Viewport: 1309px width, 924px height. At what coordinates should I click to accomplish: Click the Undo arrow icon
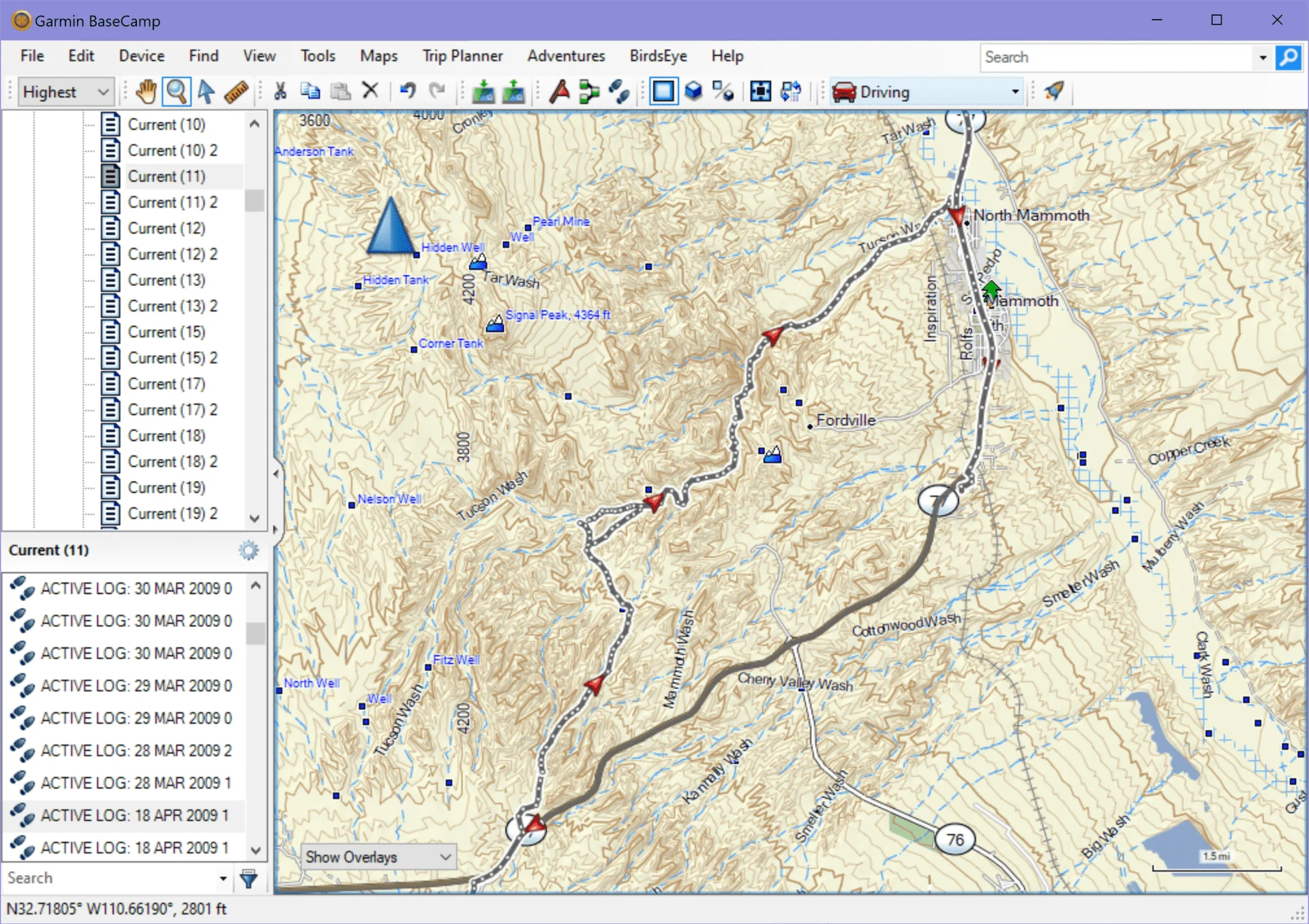tap(408, 91)
